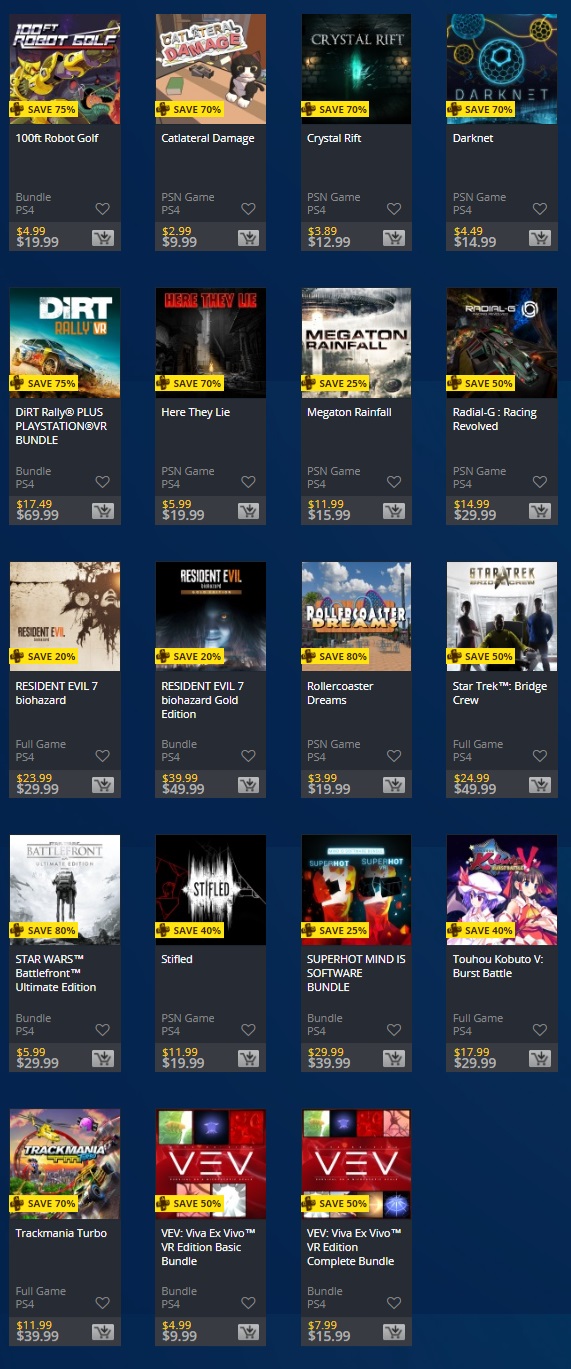Open the VEV Basic Bundle cover thumbnail
This screenshot has width=571, height=1369.
[x=211, y=1163]
